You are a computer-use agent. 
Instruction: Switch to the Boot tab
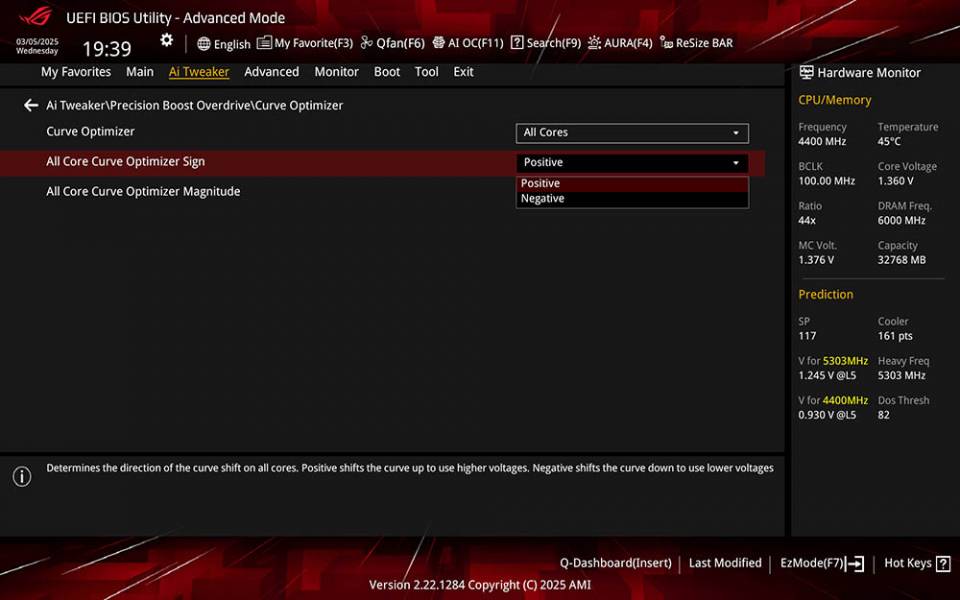[387, 72]
